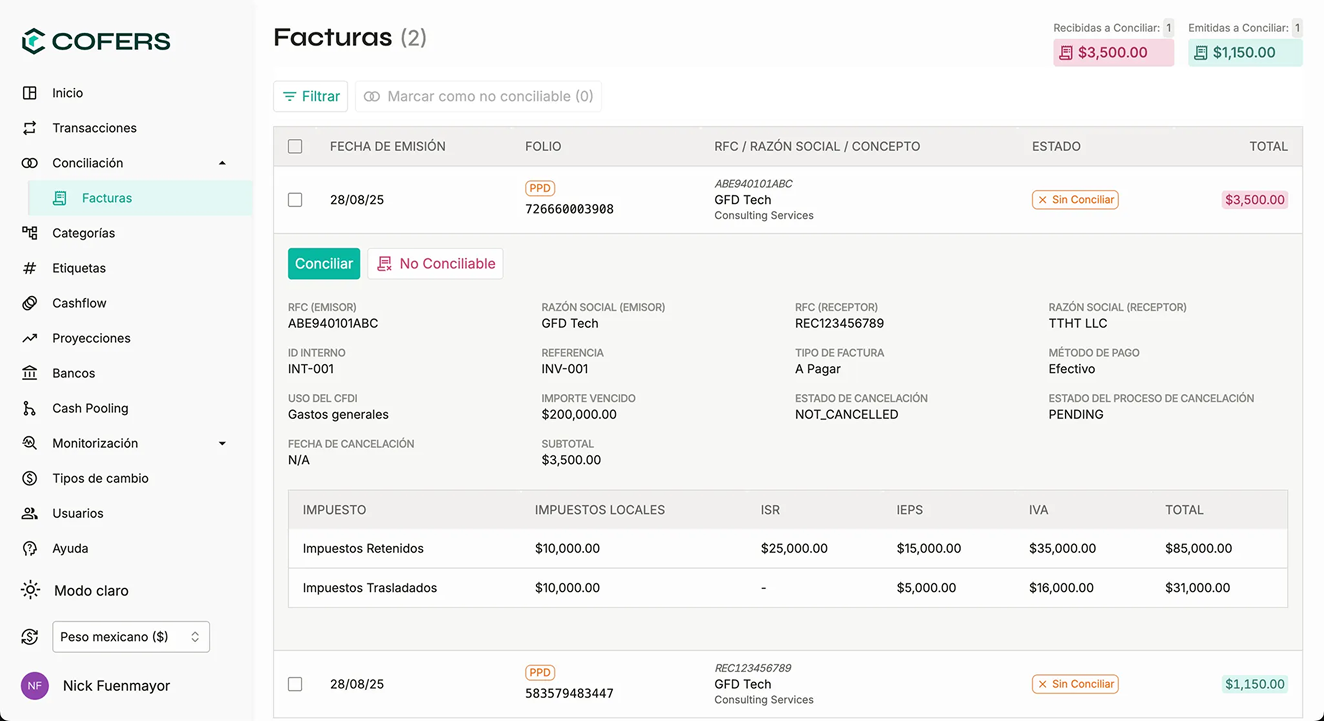Click the Cashflow icon in sidebar
Image resolution: width=1324 pixels, height=721 pixels.
coord(30,303)
